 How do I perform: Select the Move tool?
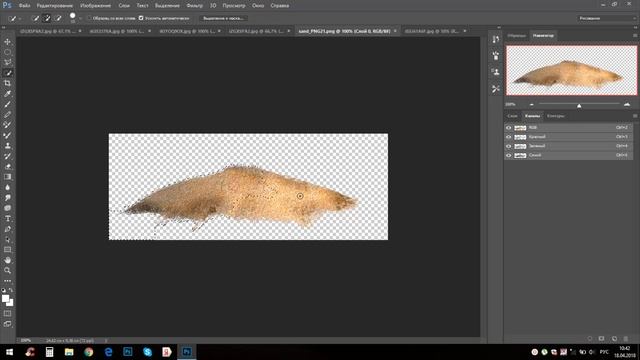7,42
